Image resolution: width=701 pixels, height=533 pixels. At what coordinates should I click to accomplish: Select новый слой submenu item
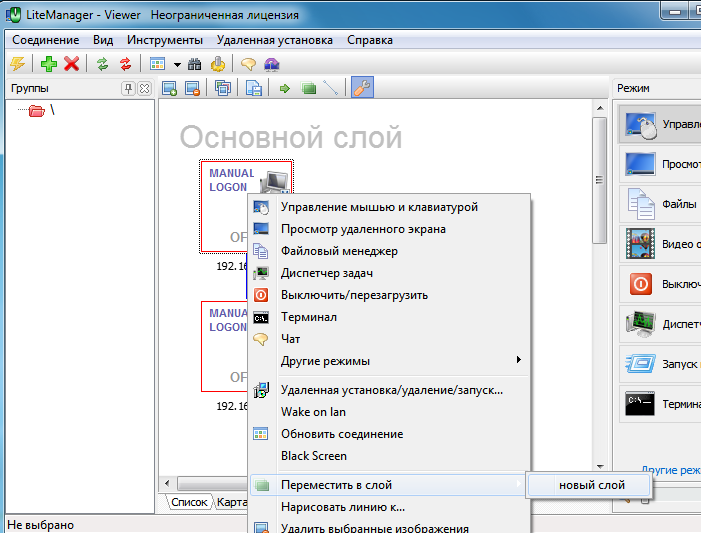tap(589, 485)
